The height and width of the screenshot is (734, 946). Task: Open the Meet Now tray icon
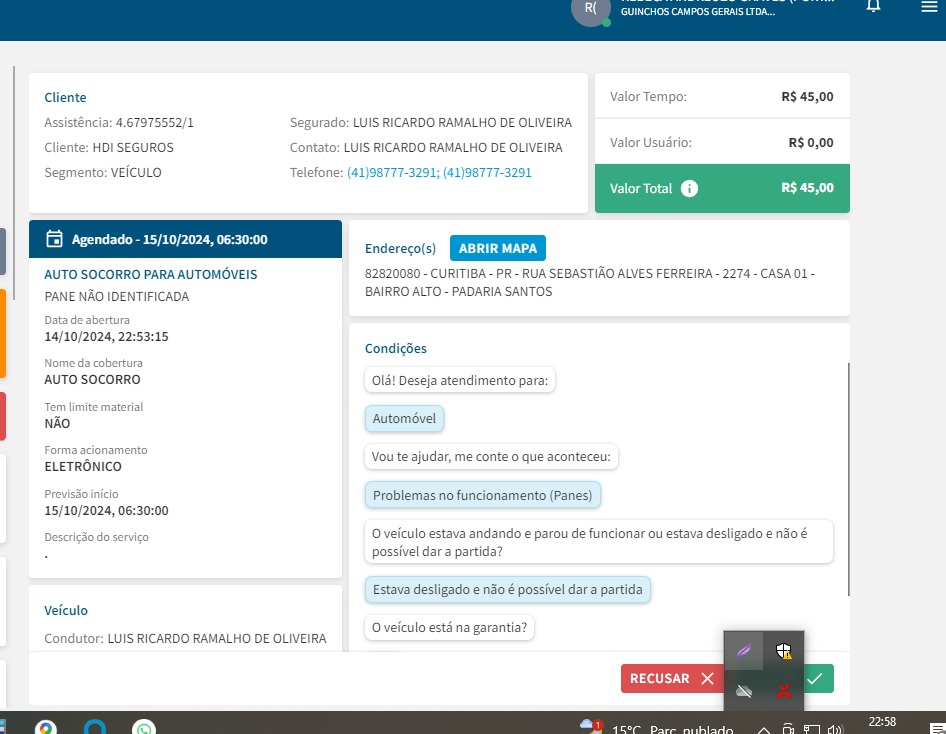pos(787,729)
